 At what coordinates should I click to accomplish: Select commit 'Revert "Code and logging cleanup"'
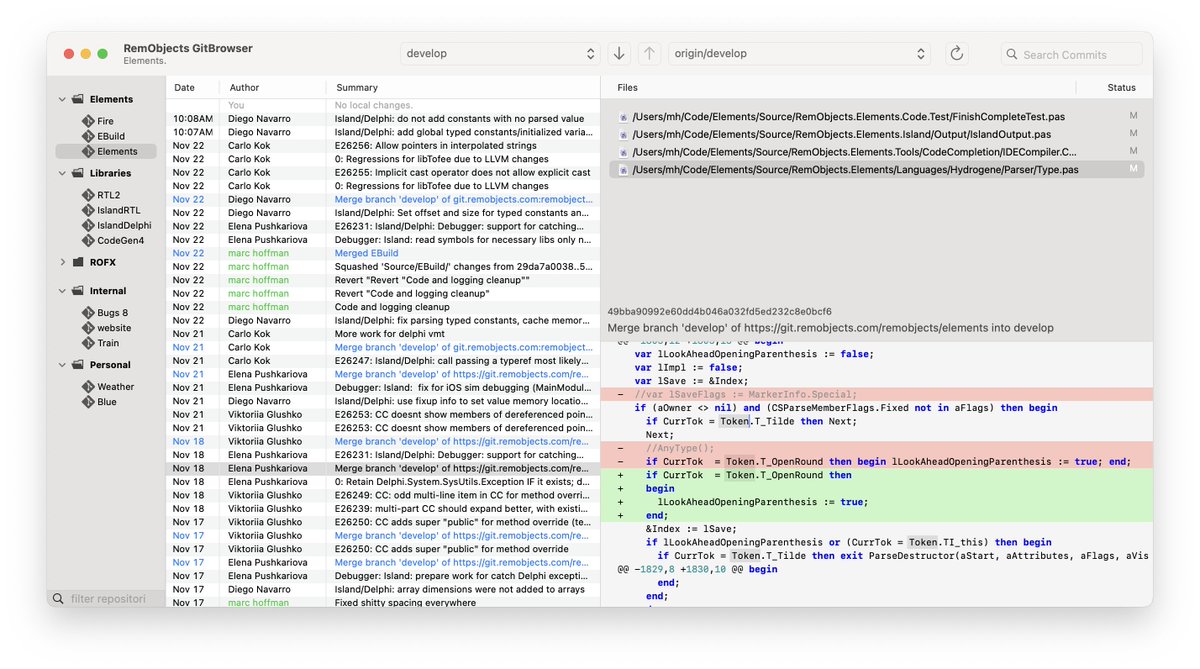pos(383,293)
